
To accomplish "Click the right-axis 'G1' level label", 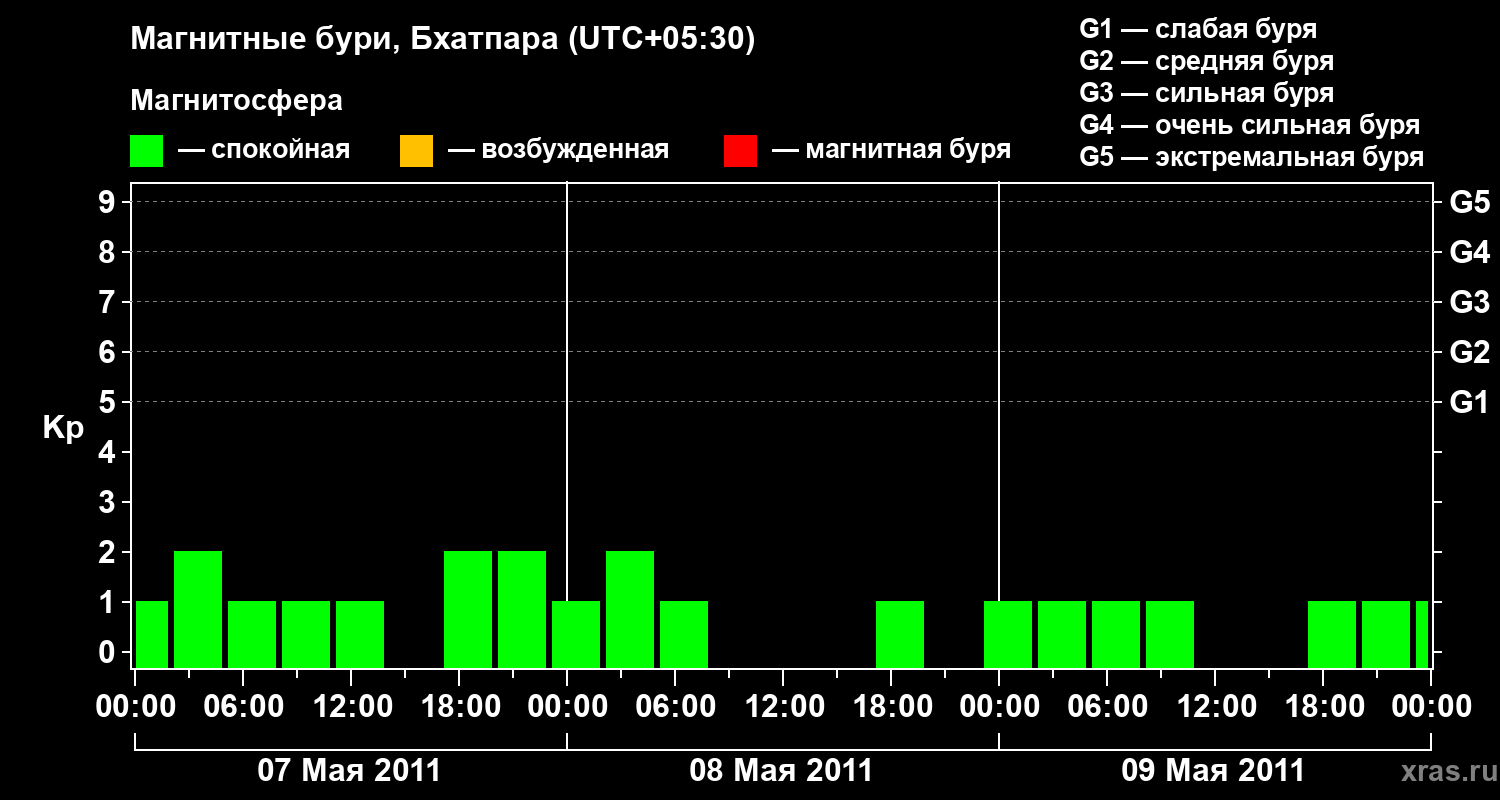I will click(x=1469, y=402).
